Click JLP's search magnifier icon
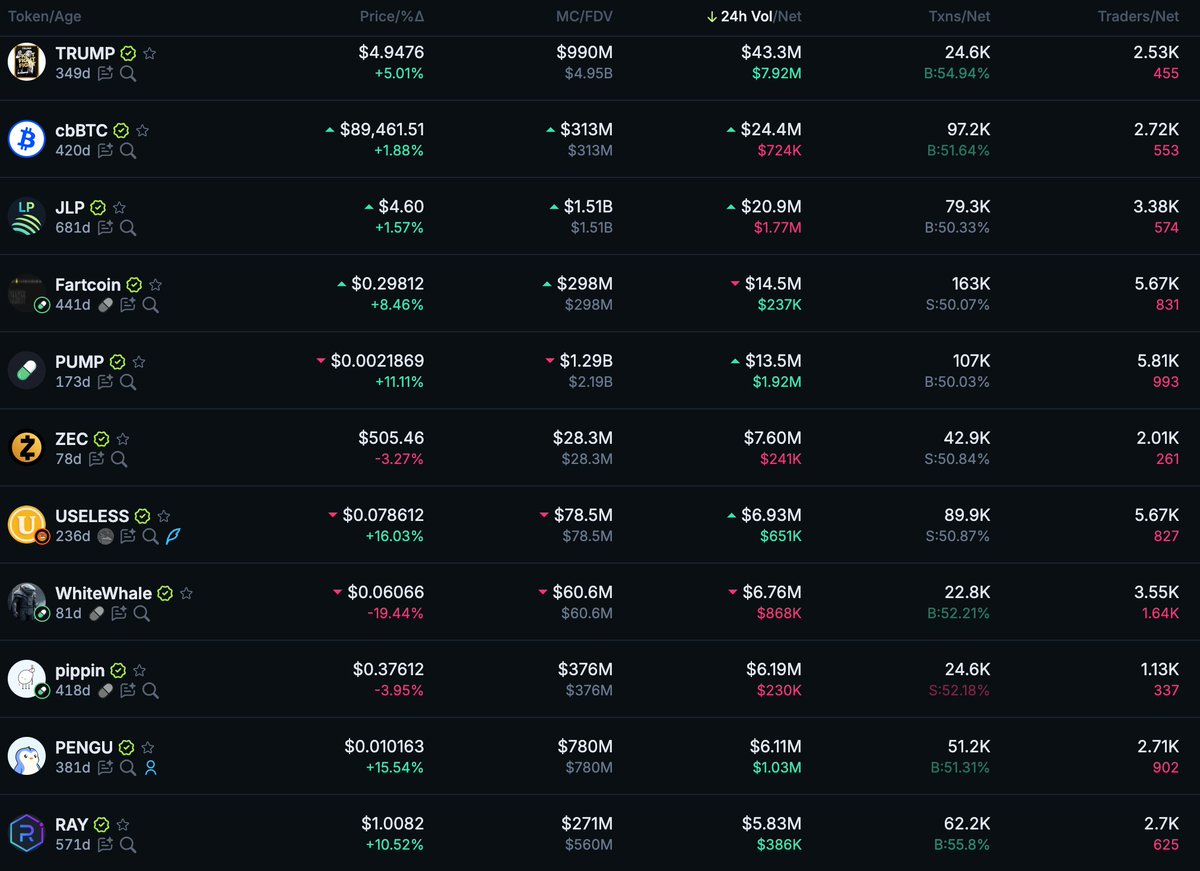This screenshot has width=1200, height=871. [128, 228]
